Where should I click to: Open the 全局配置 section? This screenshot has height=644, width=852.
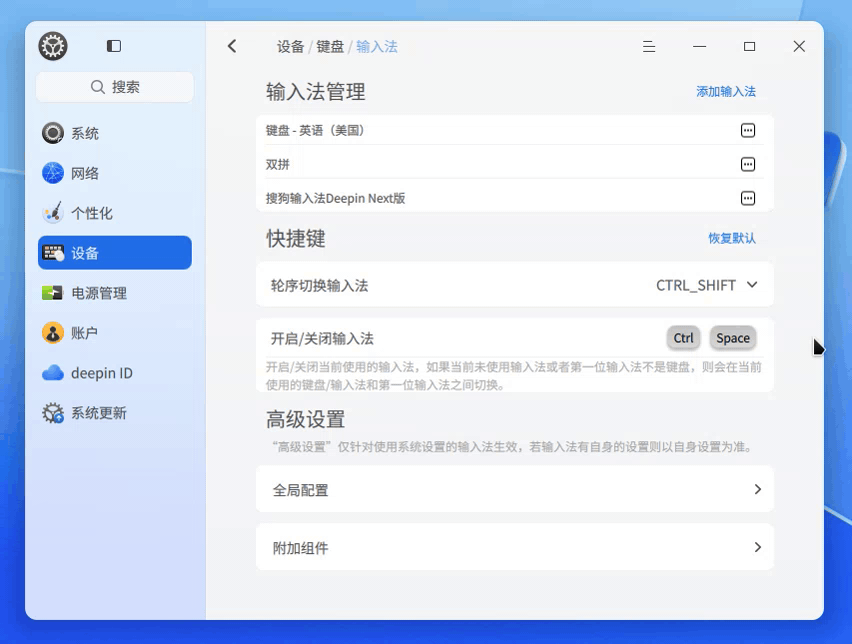(x=515, y=490)
